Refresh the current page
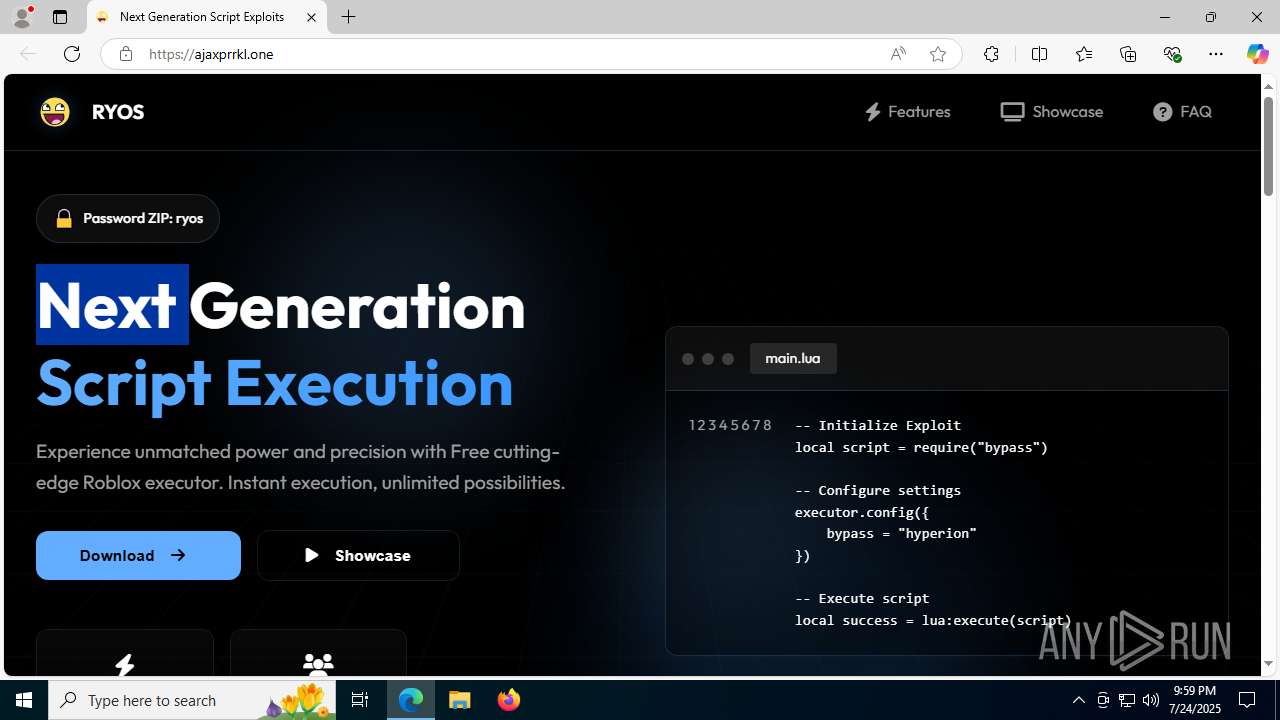This screenshot has height=720, width=1280. pyautogui.click(x=72, y=54)
